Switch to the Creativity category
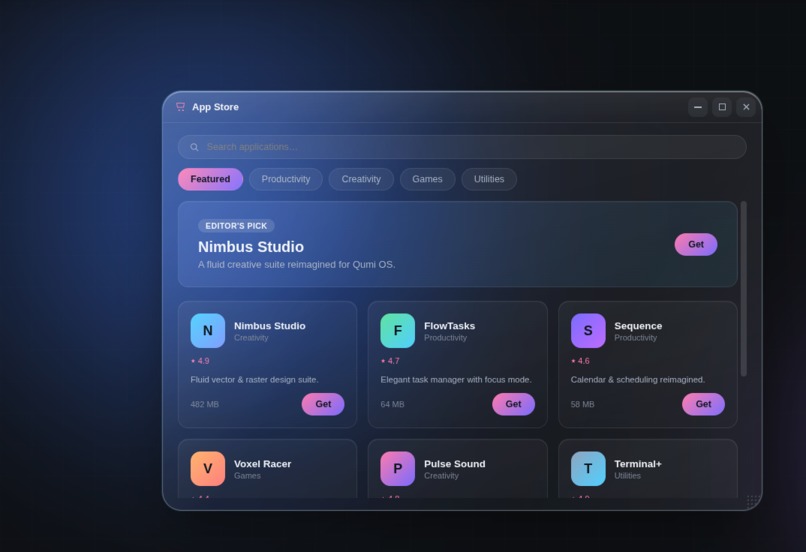806x552 pixels. [x=361, y=179]
